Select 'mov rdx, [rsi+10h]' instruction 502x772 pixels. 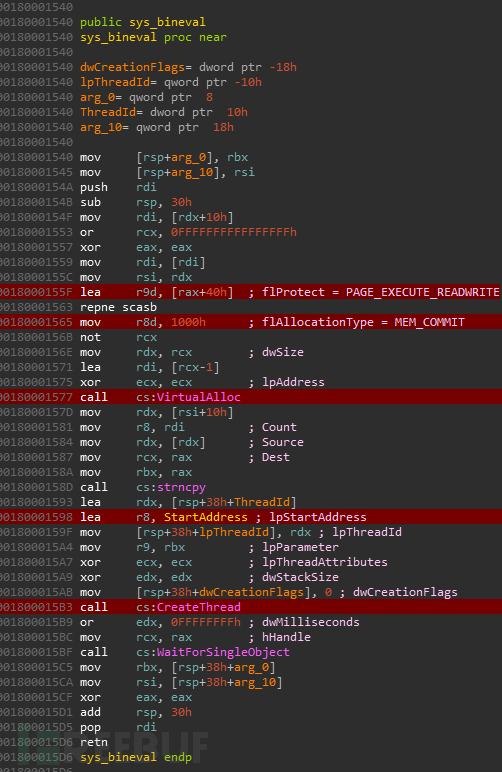click(x=157, y=412)
